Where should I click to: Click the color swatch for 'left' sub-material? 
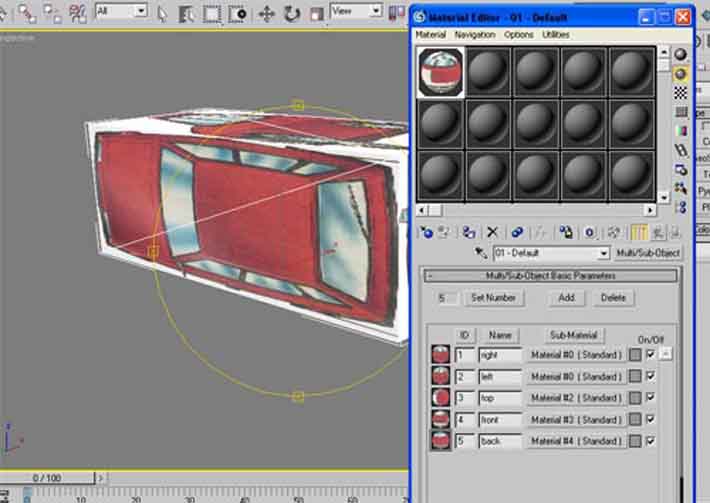pyautogui.click(x=635, y=377)
